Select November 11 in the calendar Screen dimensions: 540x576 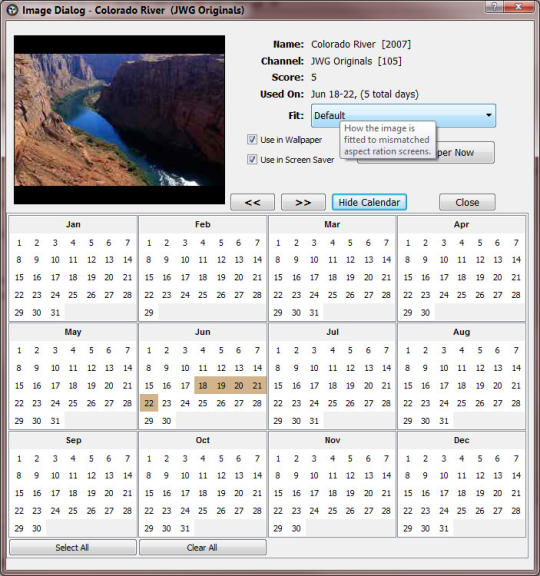click(332, 475)
